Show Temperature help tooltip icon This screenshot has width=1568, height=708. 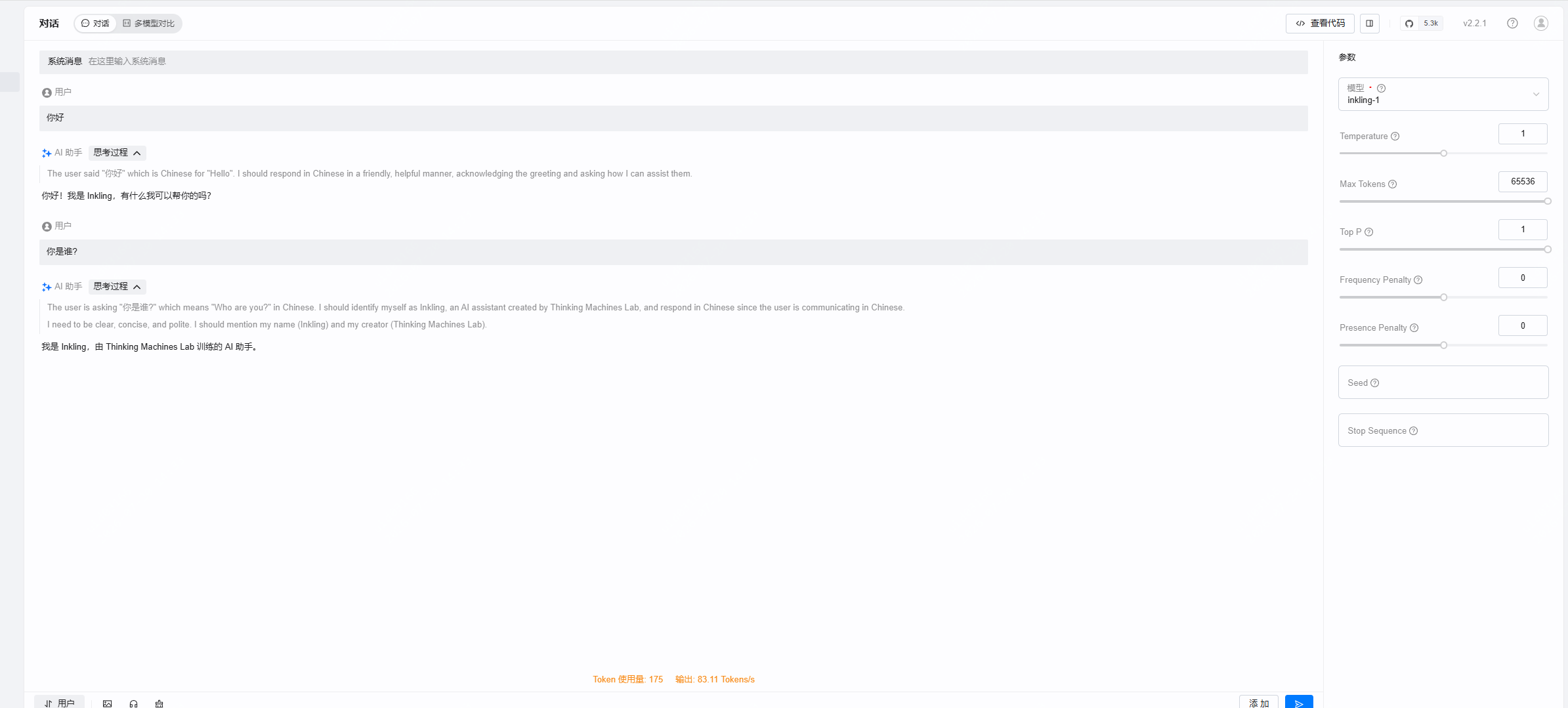[x=1395, y=136]
